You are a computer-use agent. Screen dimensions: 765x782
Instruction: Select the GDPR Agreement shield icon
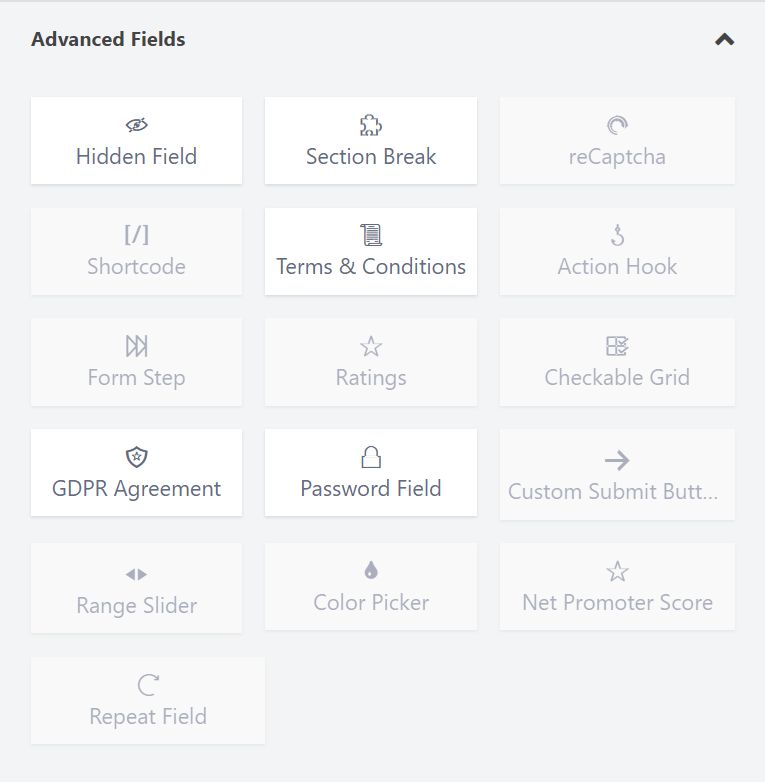pos(137,457)
